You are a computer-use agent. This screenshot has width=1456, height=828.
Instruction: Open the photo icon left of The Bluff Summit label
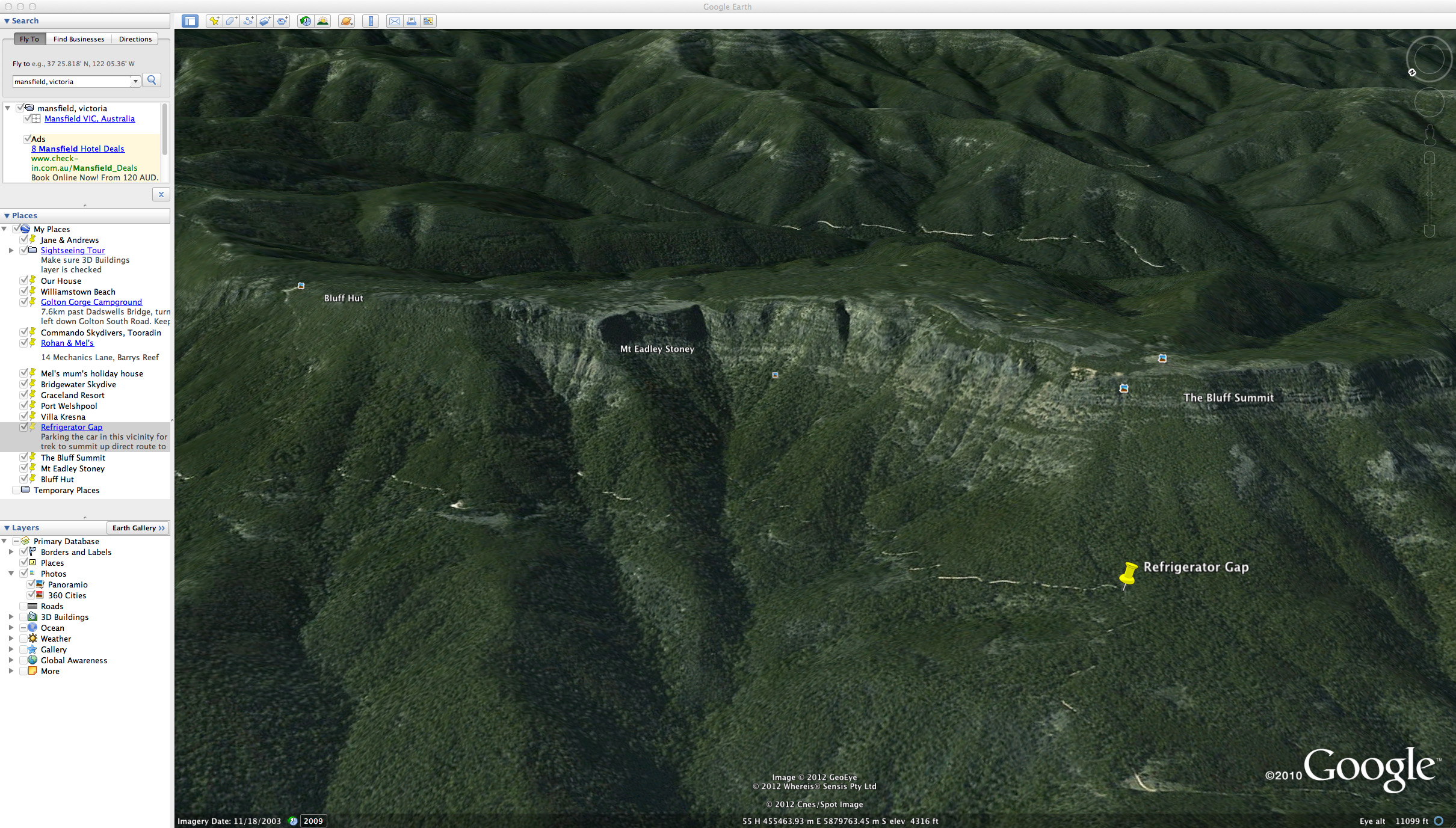1123,388
